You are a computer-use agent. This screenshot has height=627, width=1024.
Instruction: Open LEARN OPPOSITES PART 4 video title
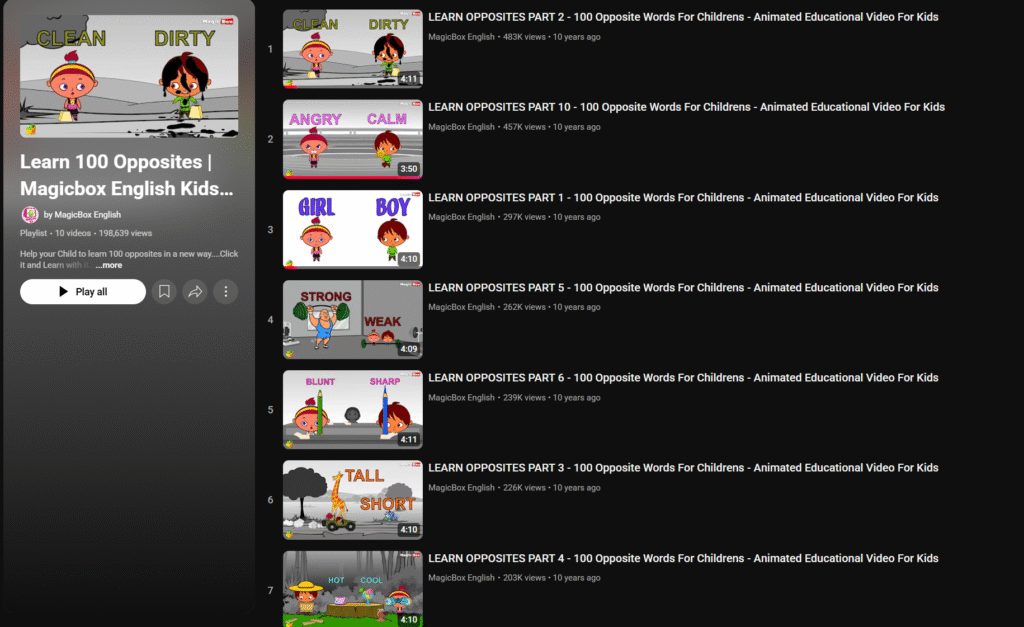pyautogui.click(x=683, y=558)
